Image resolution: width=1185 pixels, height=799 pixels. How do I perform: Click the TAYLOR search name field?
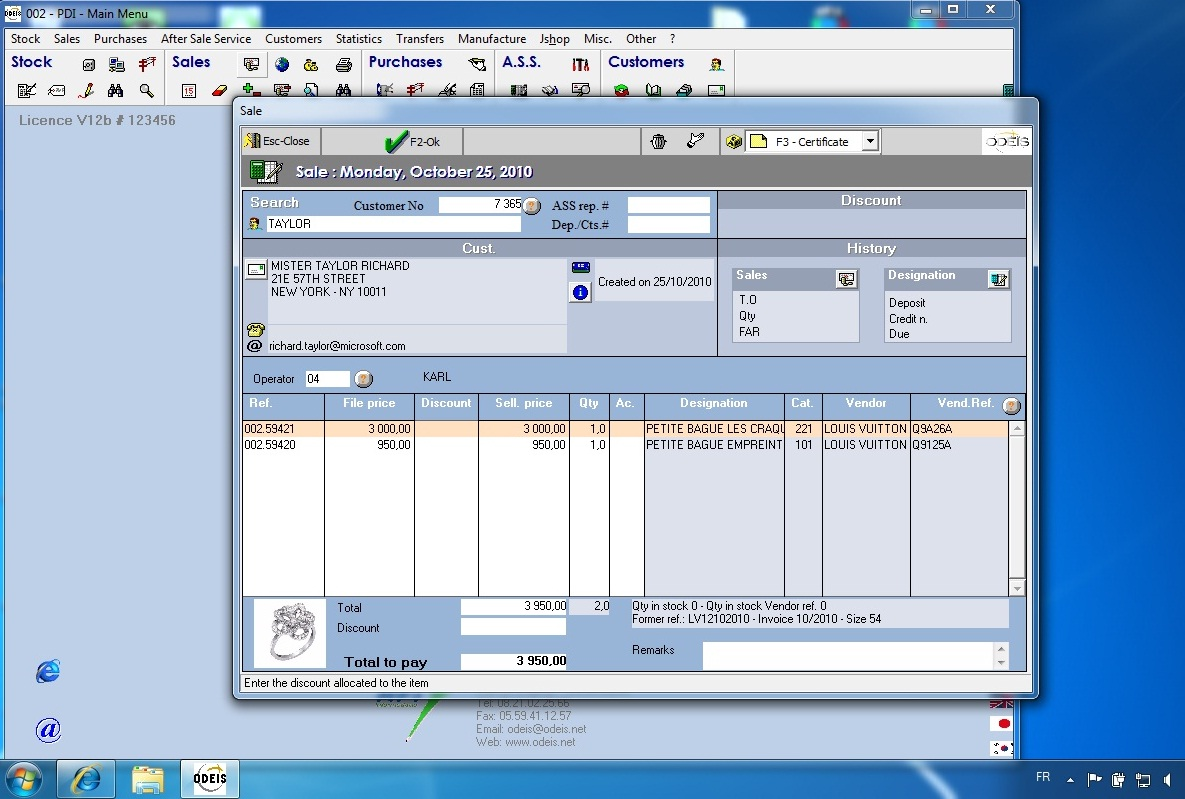393,224
